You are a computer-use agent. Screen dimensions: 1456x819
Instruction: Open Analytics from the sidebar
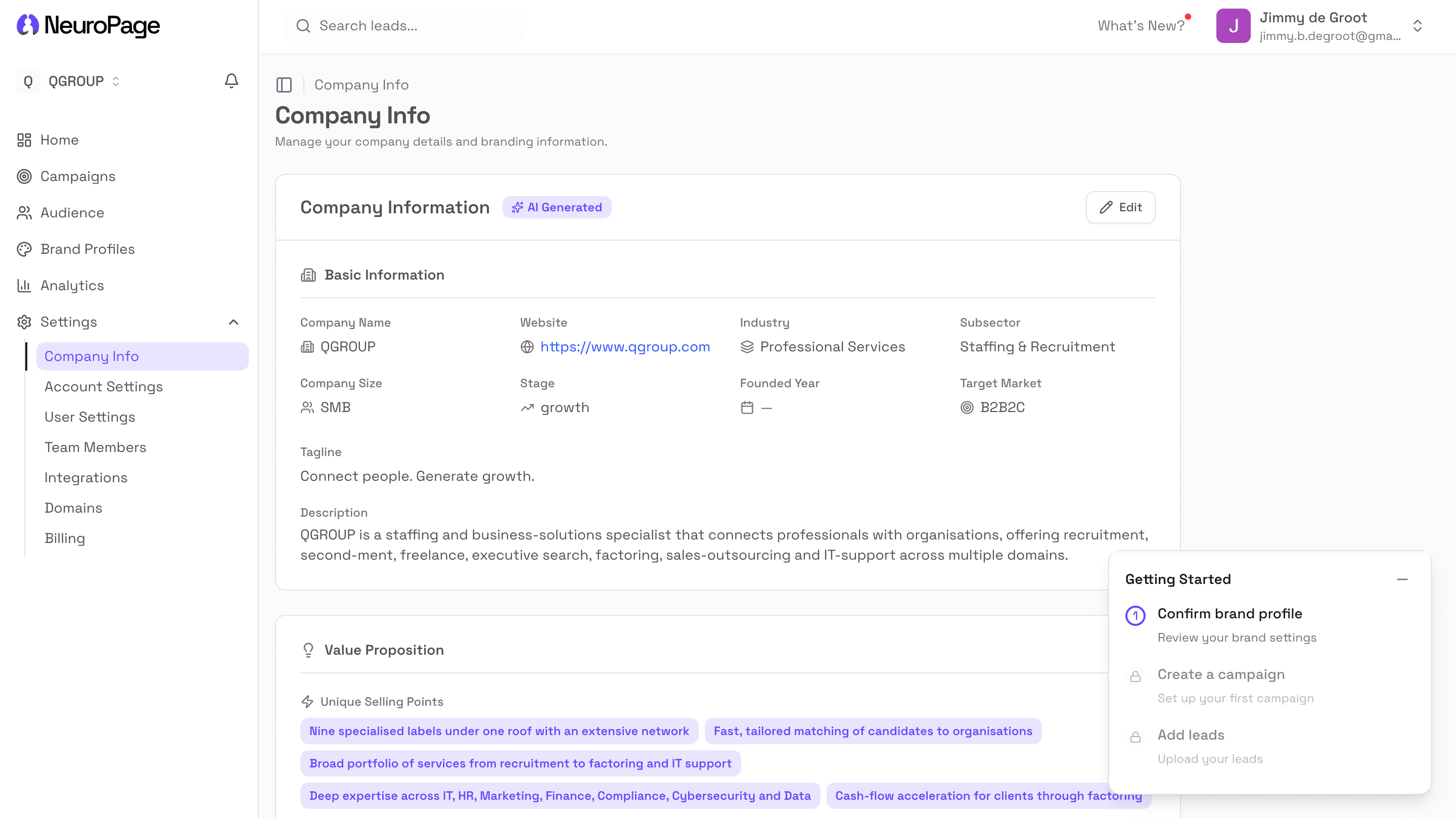click(71, 286)
